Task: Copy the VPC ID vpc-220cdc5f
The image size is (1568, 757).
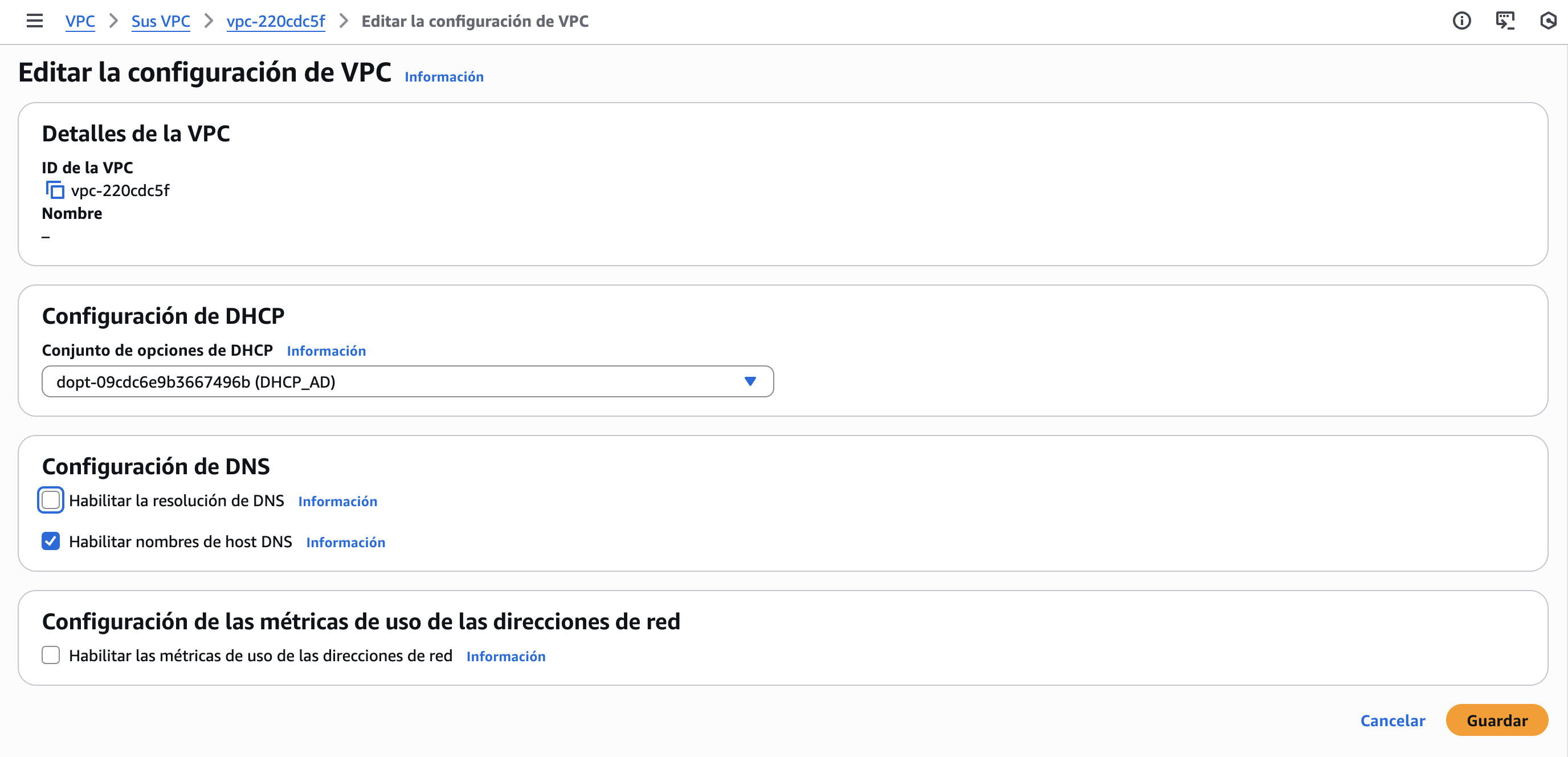Action: 55,190
